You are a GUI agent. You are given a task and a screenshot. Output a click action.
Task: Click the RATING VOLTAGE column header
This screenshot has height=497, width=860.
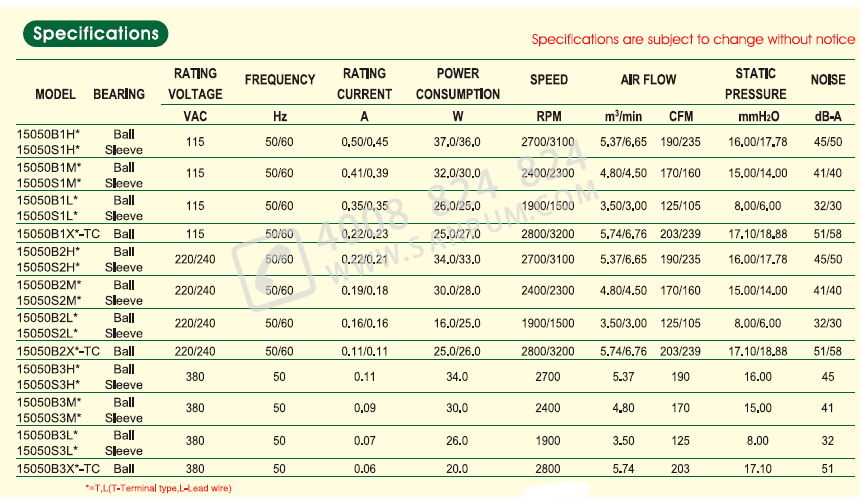pyautogui.click(x=195, y=84)
